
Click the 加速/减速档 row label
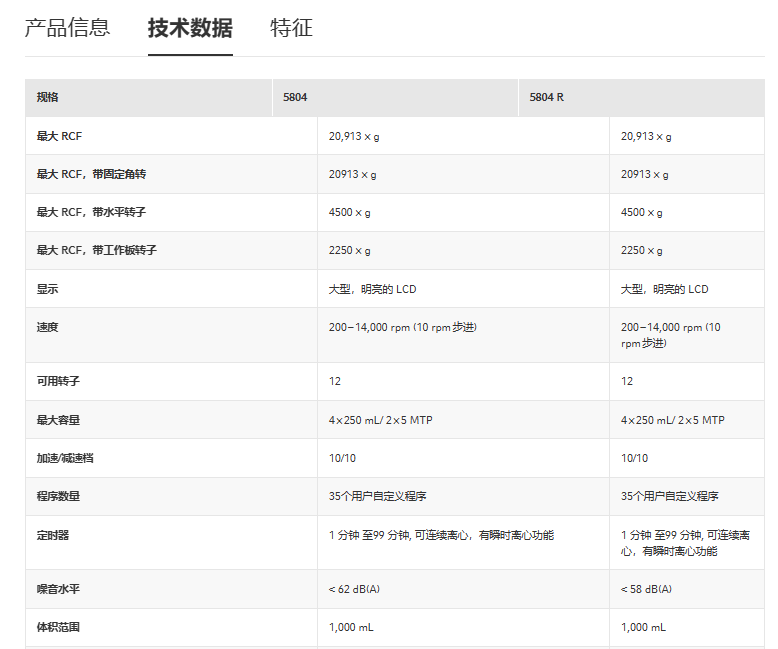(x=64, y=458)
